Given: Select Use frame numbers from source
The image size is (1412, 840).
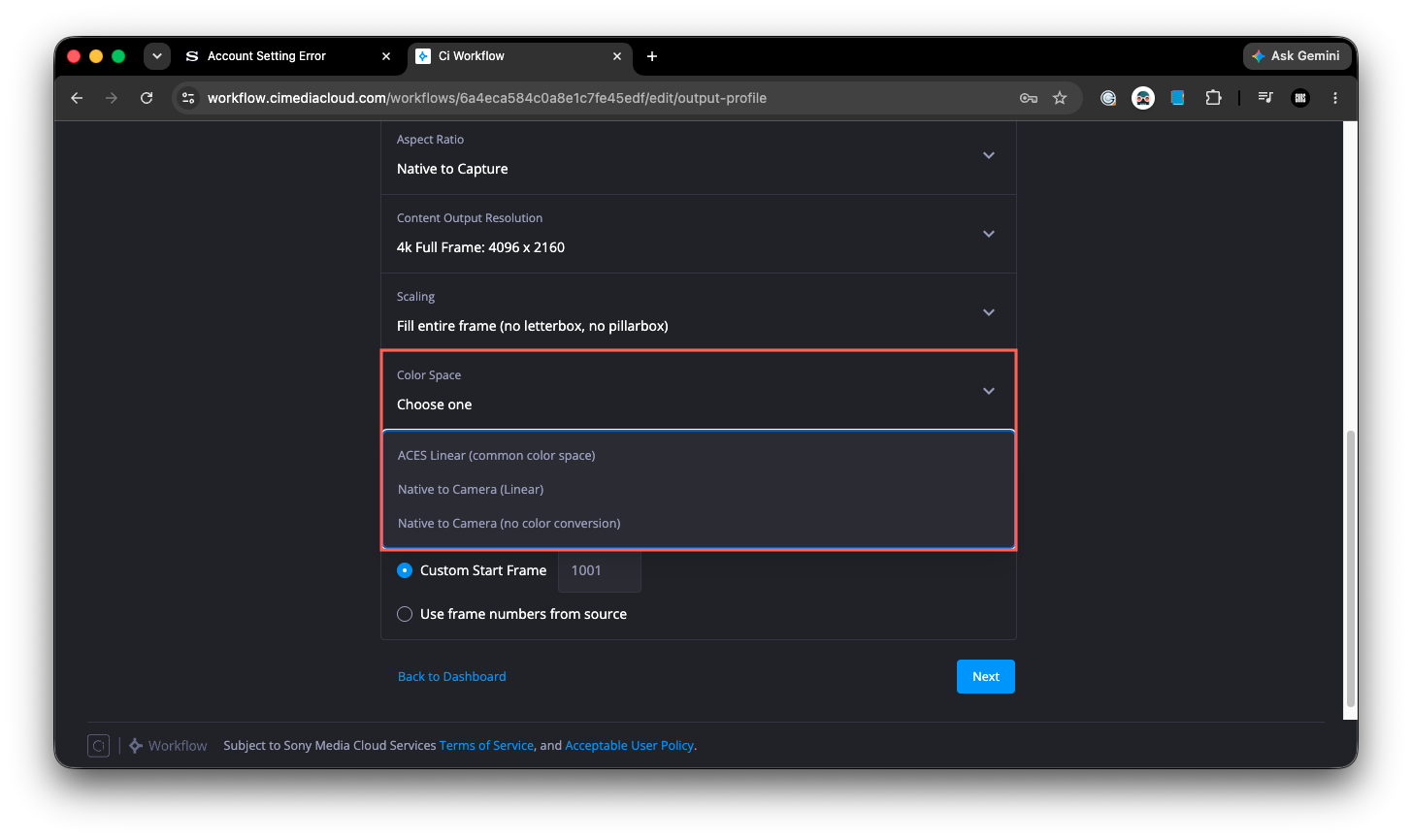Looking at the screenshot, I should point(405,614).
